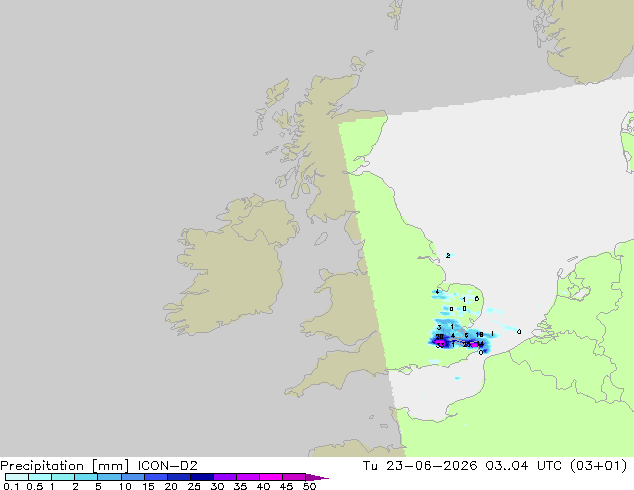Pick the 35–40 mm legend swatch
The height and width of the screenshot is (490, 634).
(247, 477)
